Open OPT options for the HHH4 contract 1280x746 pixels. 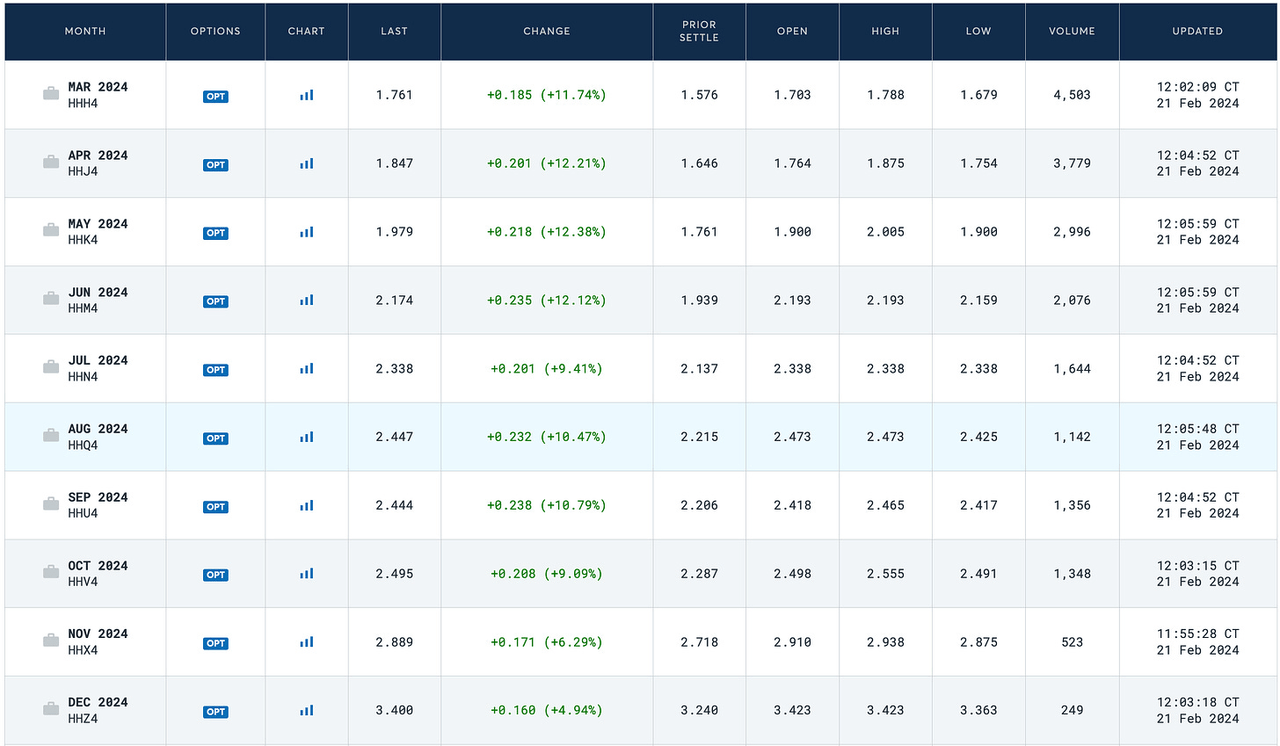(x=216, y=97)
